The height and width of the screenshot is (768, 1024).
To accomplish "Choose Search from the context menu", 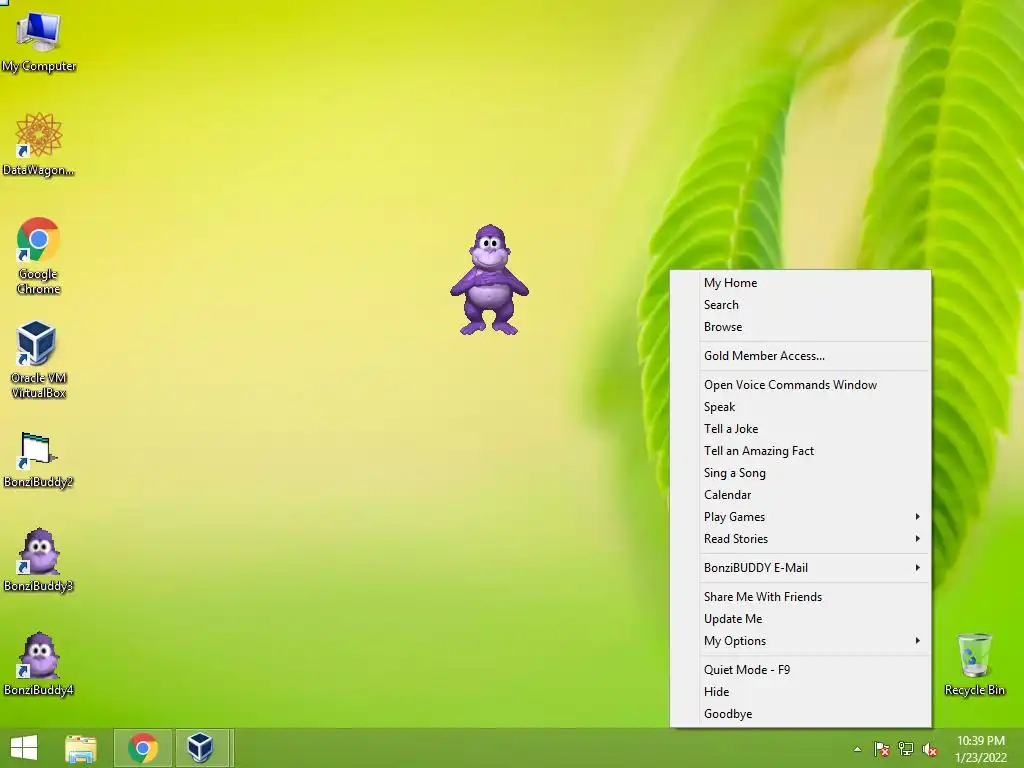I will click(801, 305).
